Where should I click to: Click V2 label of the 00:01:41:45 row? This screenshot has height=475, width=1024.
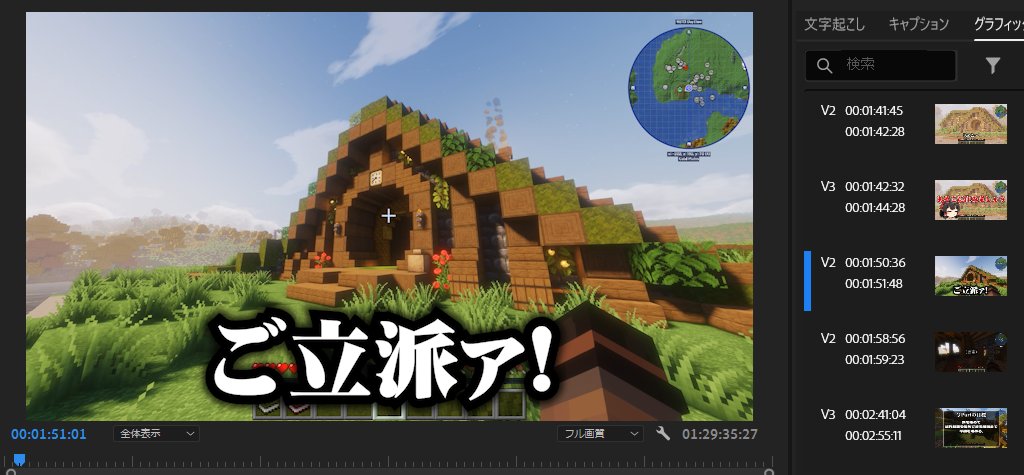tap(828, 110)
